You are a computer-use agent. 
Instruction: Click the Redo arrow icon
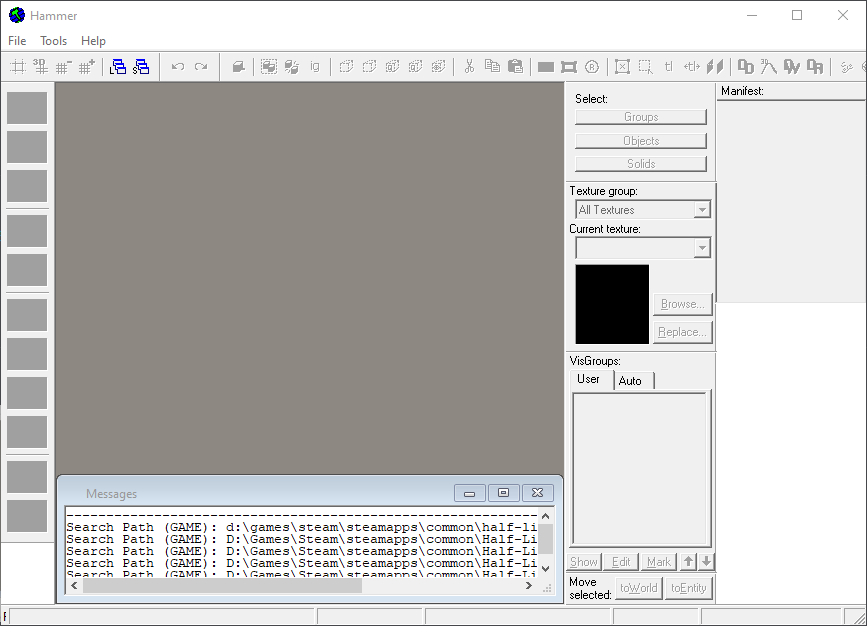(201, 67)
